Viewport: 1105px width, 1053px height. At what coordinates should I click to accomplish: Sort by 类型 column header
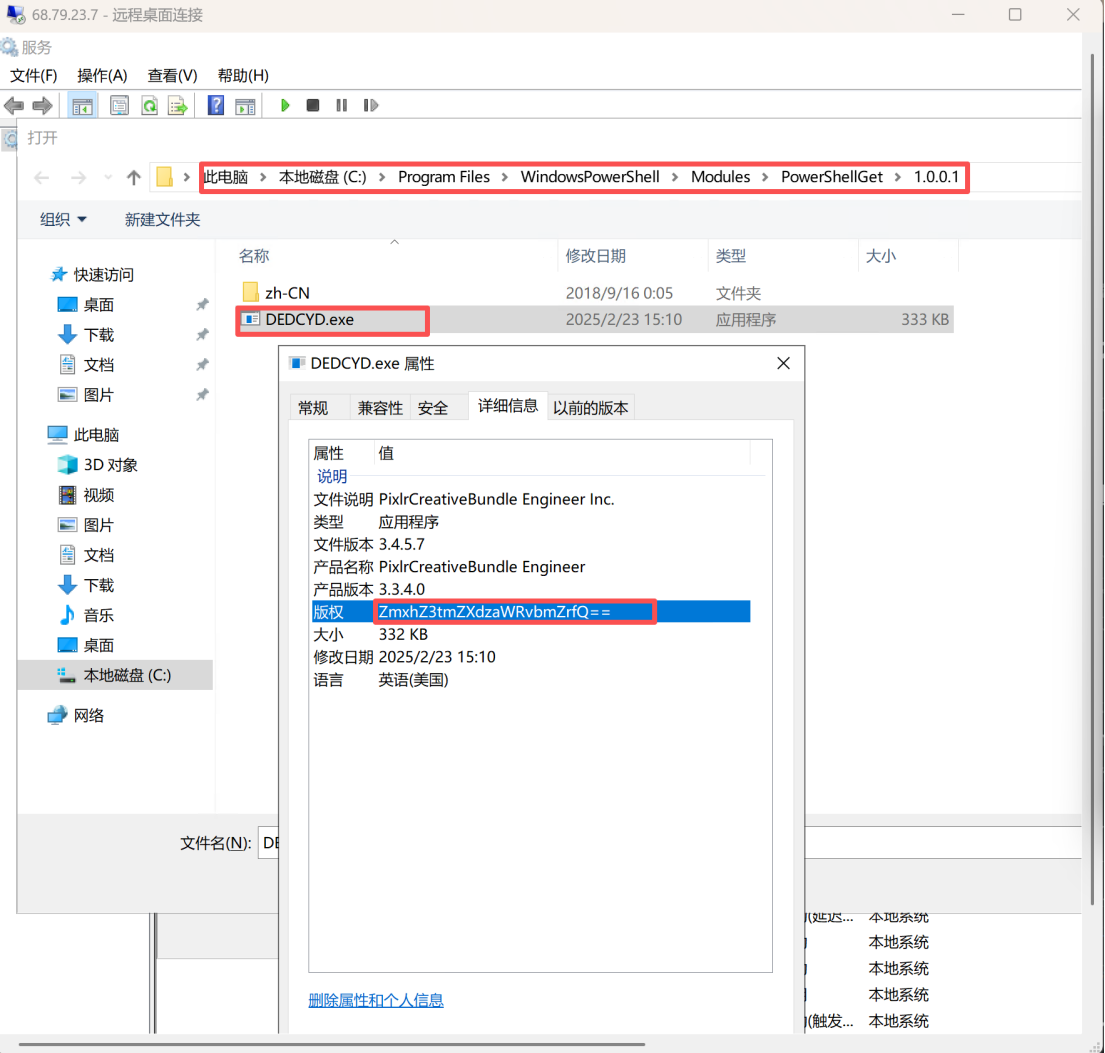[783, 256]
